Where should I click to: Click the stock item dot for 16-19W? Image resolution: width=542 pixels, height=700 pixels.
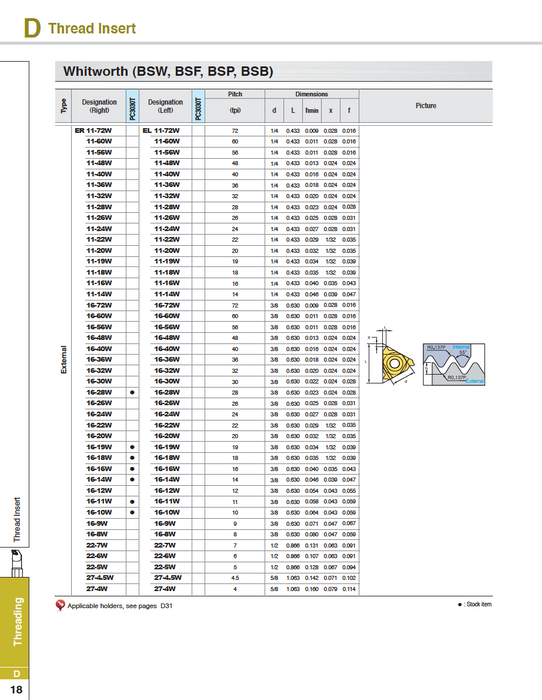click(x=132, y=447)
